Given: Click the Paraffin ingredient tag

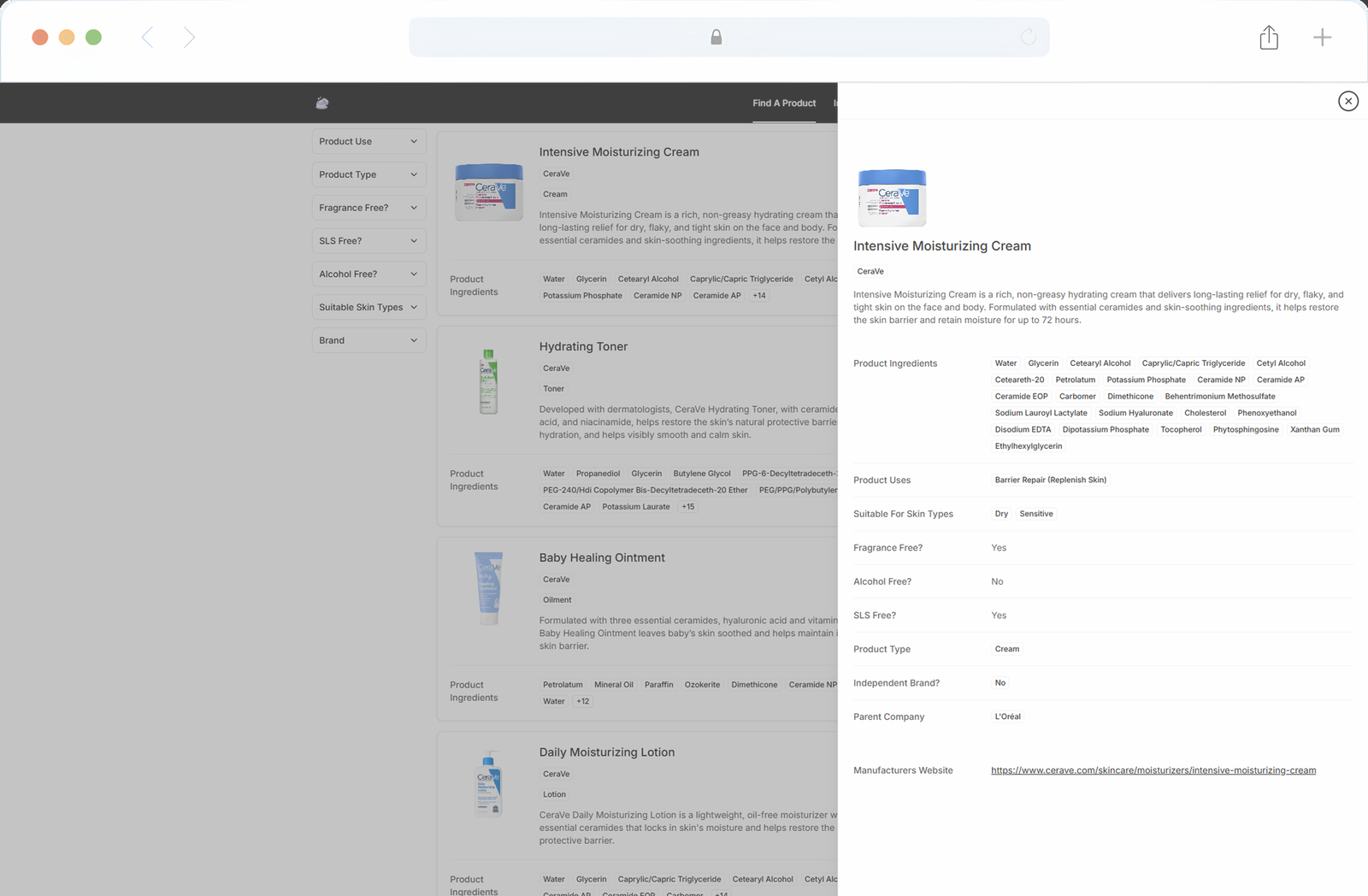Looking at the screenshot, I should [659, 686].
